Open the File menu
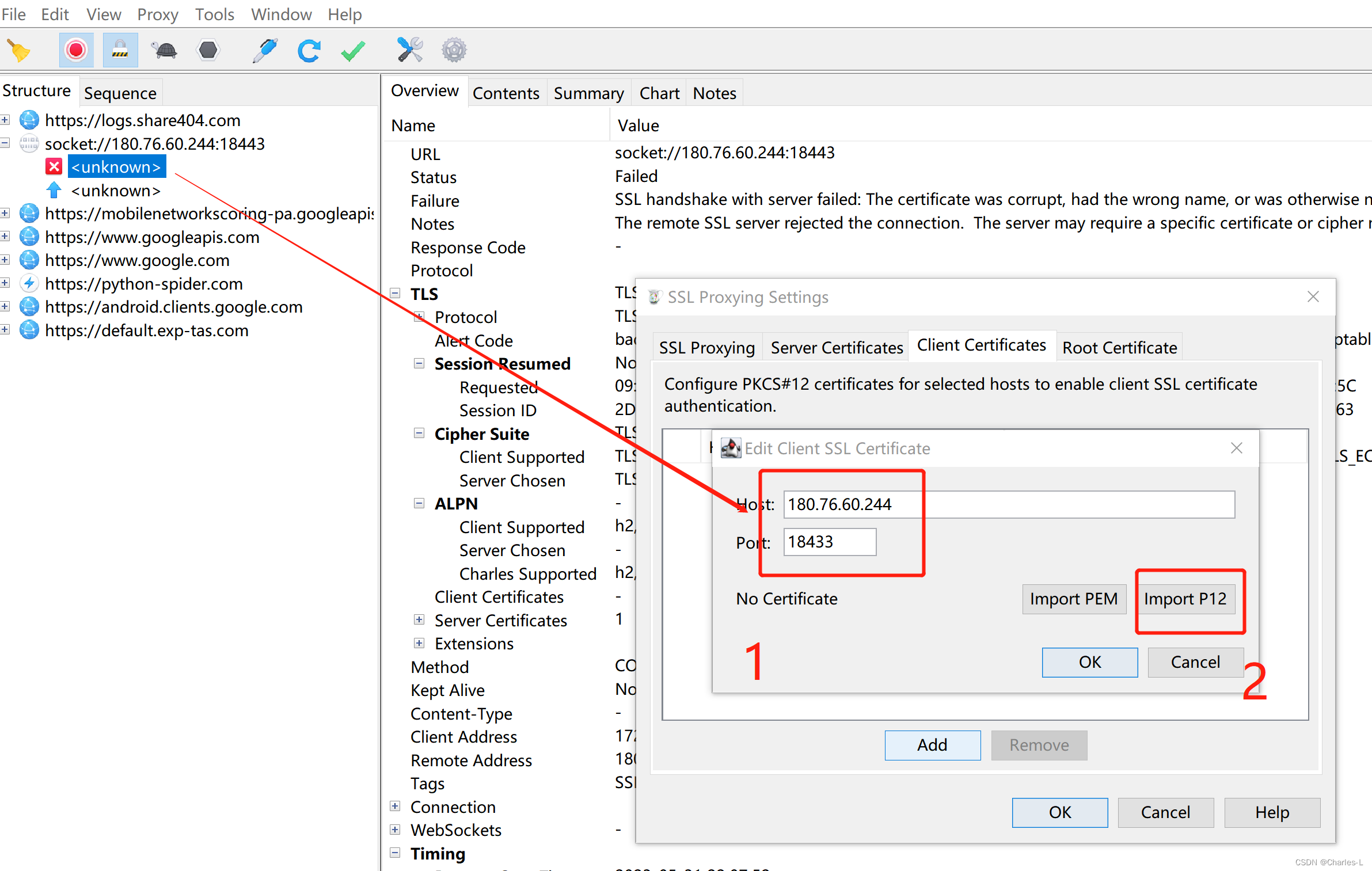The height and width of the screenshot is (871, 1372). [14, 14]
